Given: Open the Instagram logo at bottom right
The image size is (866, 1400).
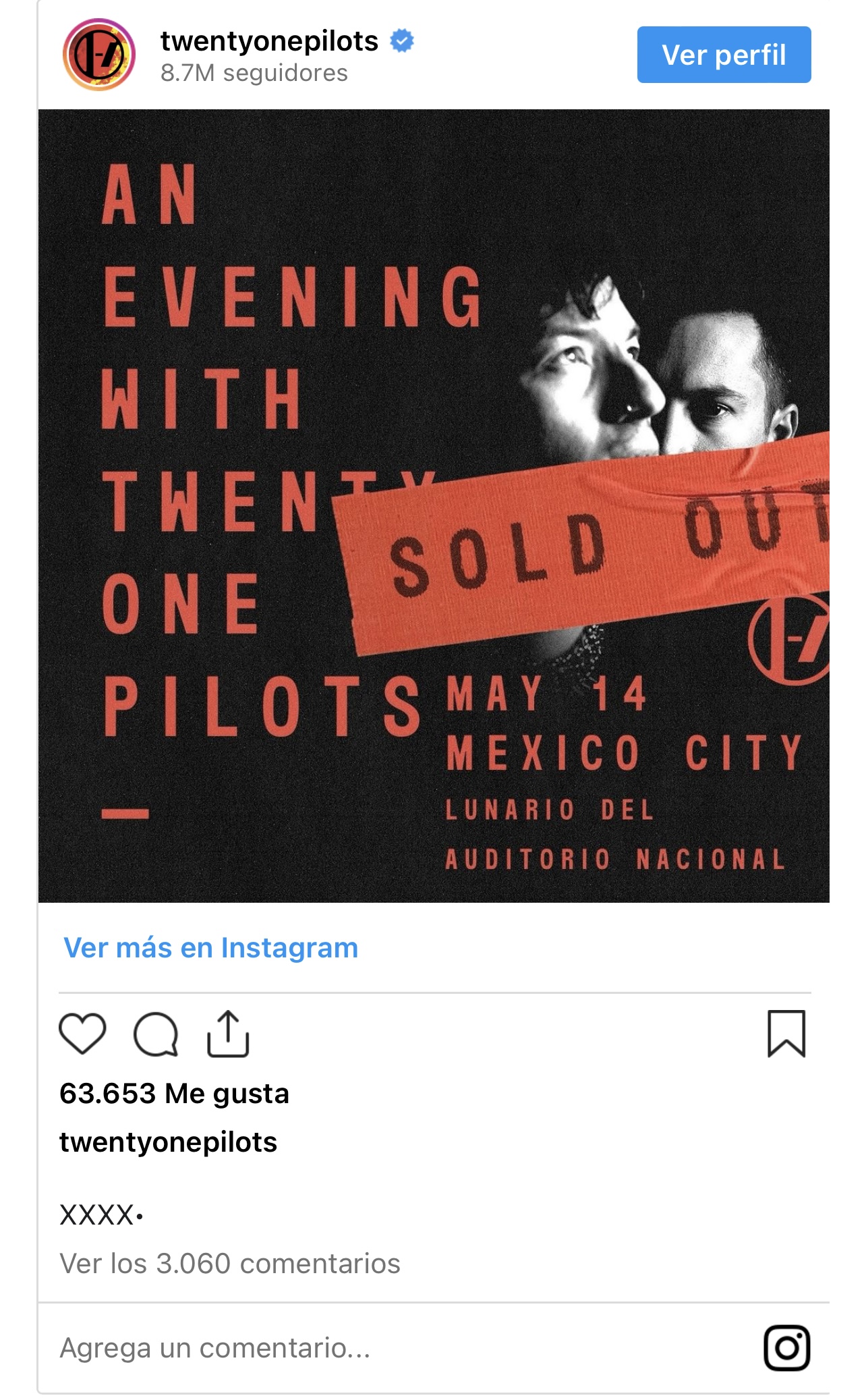Looking at the screenshot, I should [786, 1347].
